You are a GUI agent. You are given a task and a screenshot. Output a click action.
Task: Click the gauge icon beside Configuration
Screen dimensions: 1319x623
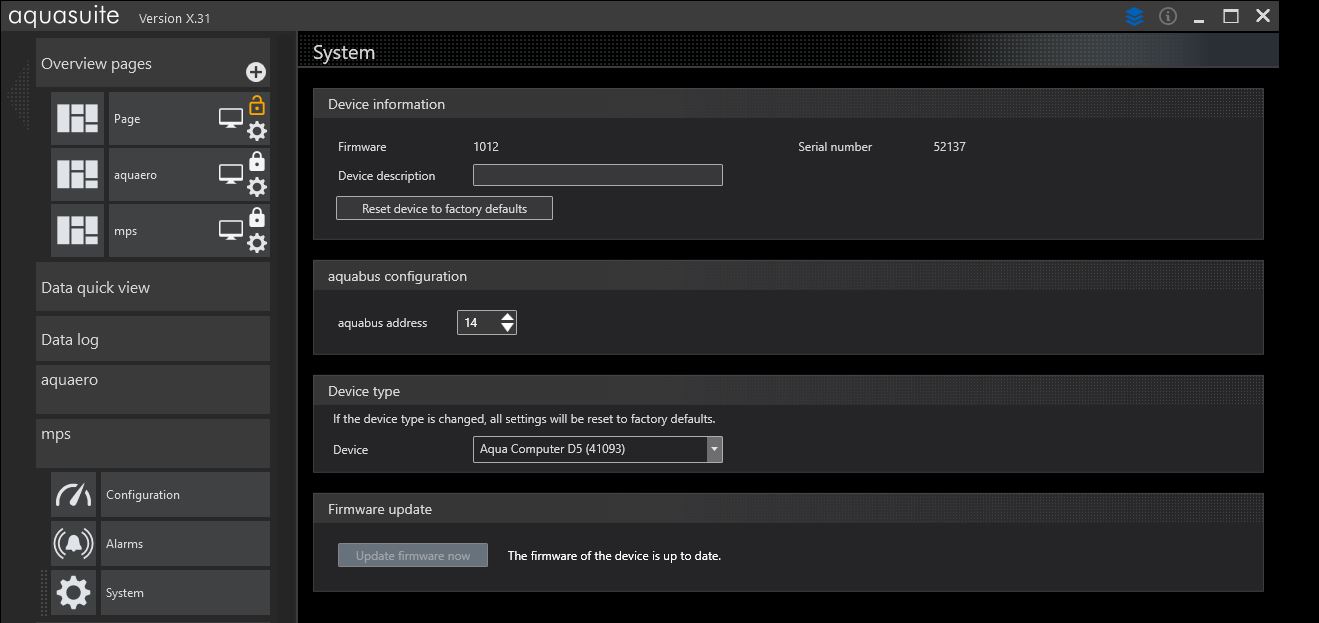pos(74,495)
